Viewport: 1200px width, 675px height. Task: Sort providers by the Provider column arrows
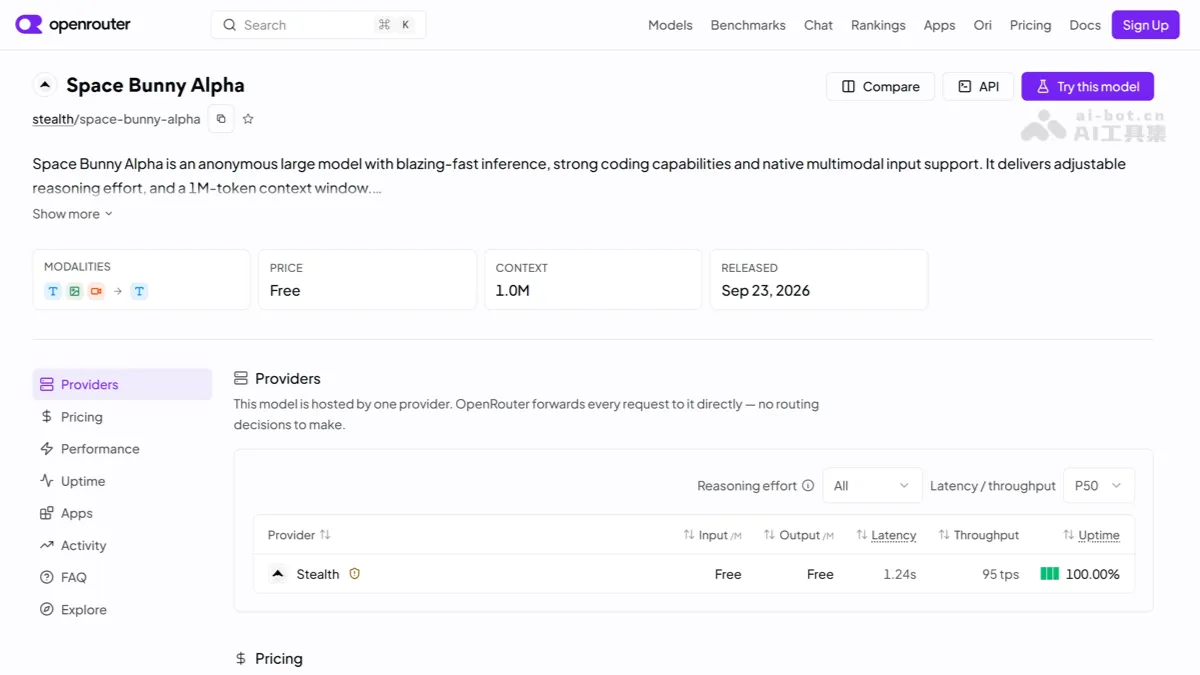click(x=325, y=535)
